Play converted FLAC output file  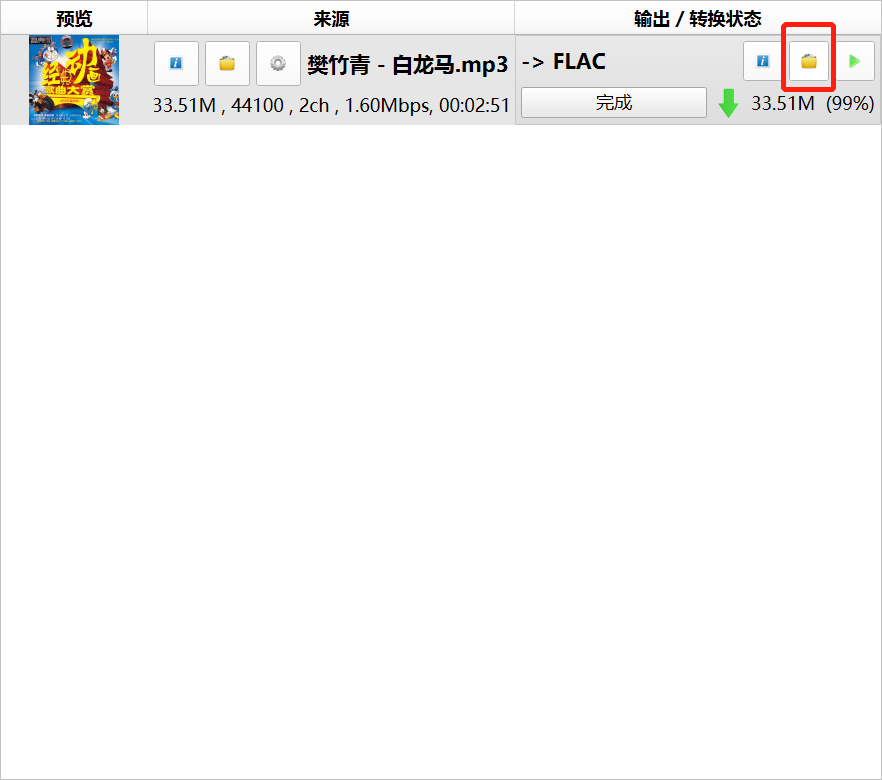click(854, 61)
